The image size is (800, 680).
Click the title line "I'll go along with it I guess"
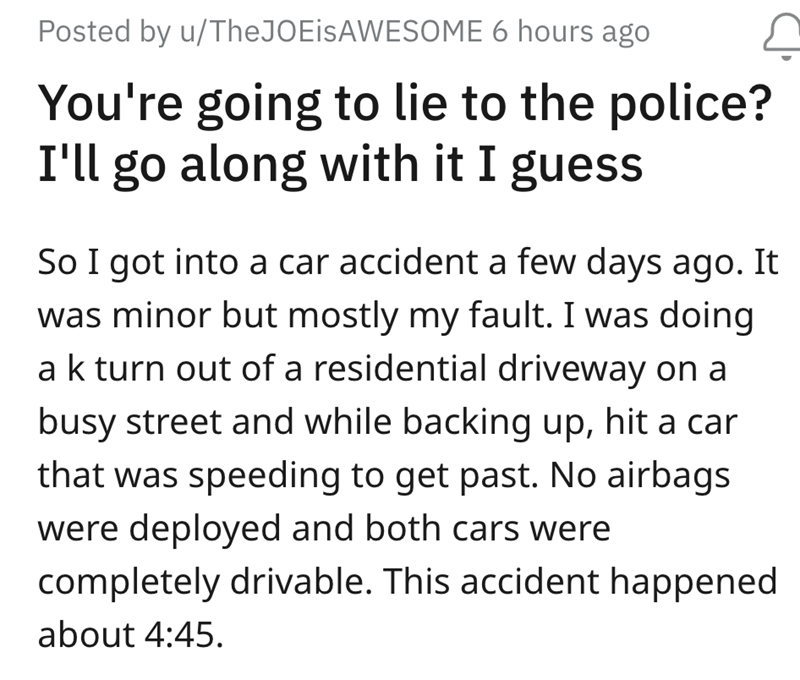(338, 163)
